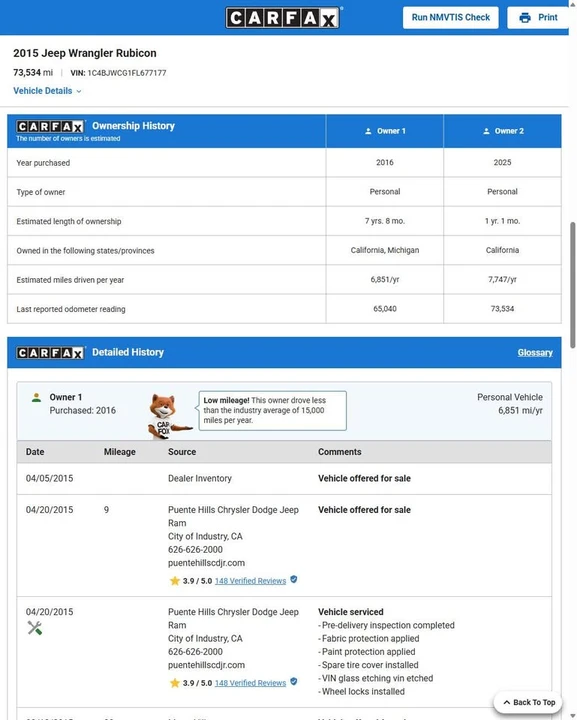Click the 'Personal Vehicle' label in Owner 1 panel
577x720 pixels.
tap(510, 397)
